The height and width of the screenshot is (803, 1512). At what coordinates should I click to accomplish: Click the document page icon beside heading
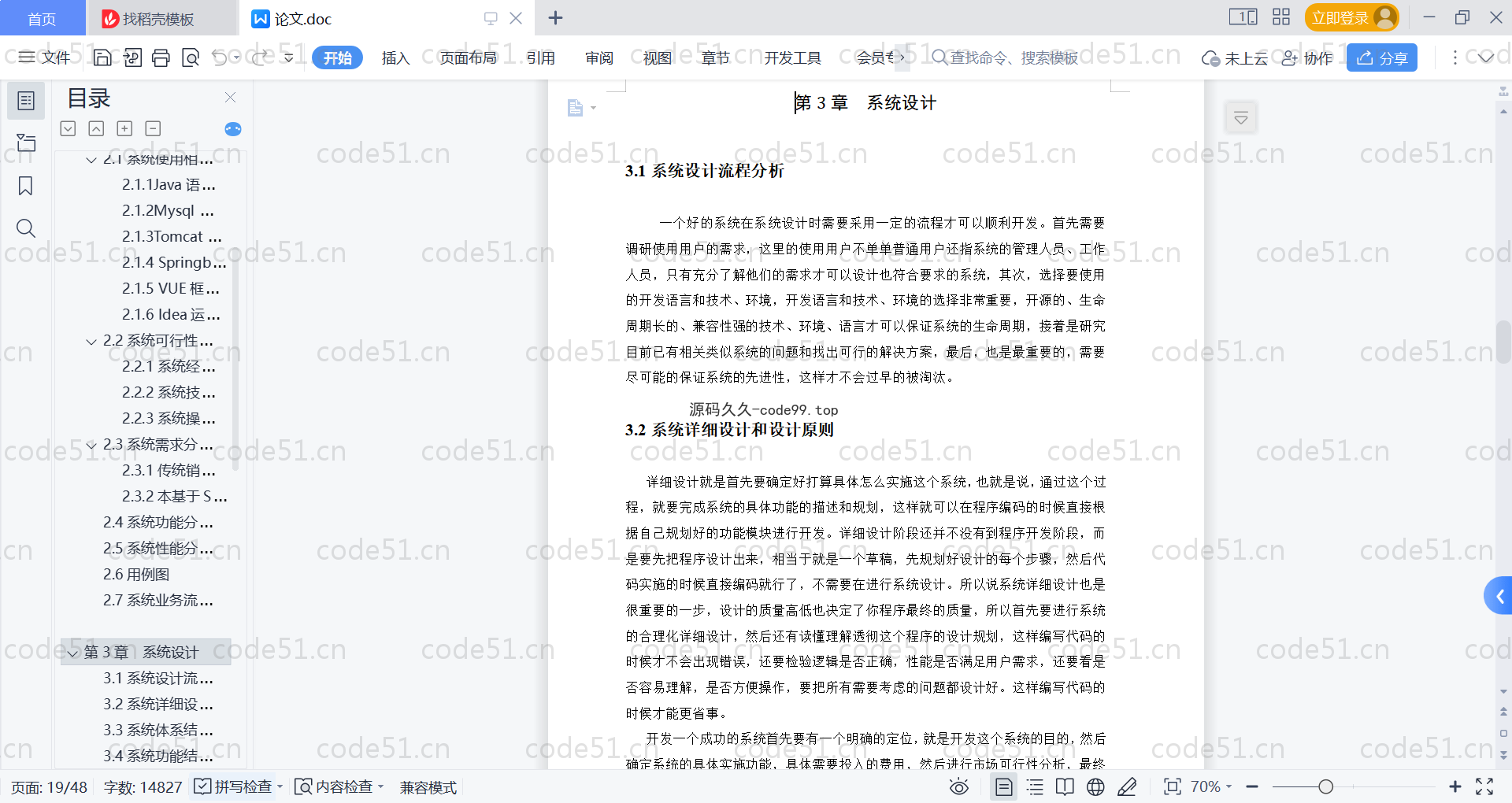pyautogui.click(x=576, y=108)
